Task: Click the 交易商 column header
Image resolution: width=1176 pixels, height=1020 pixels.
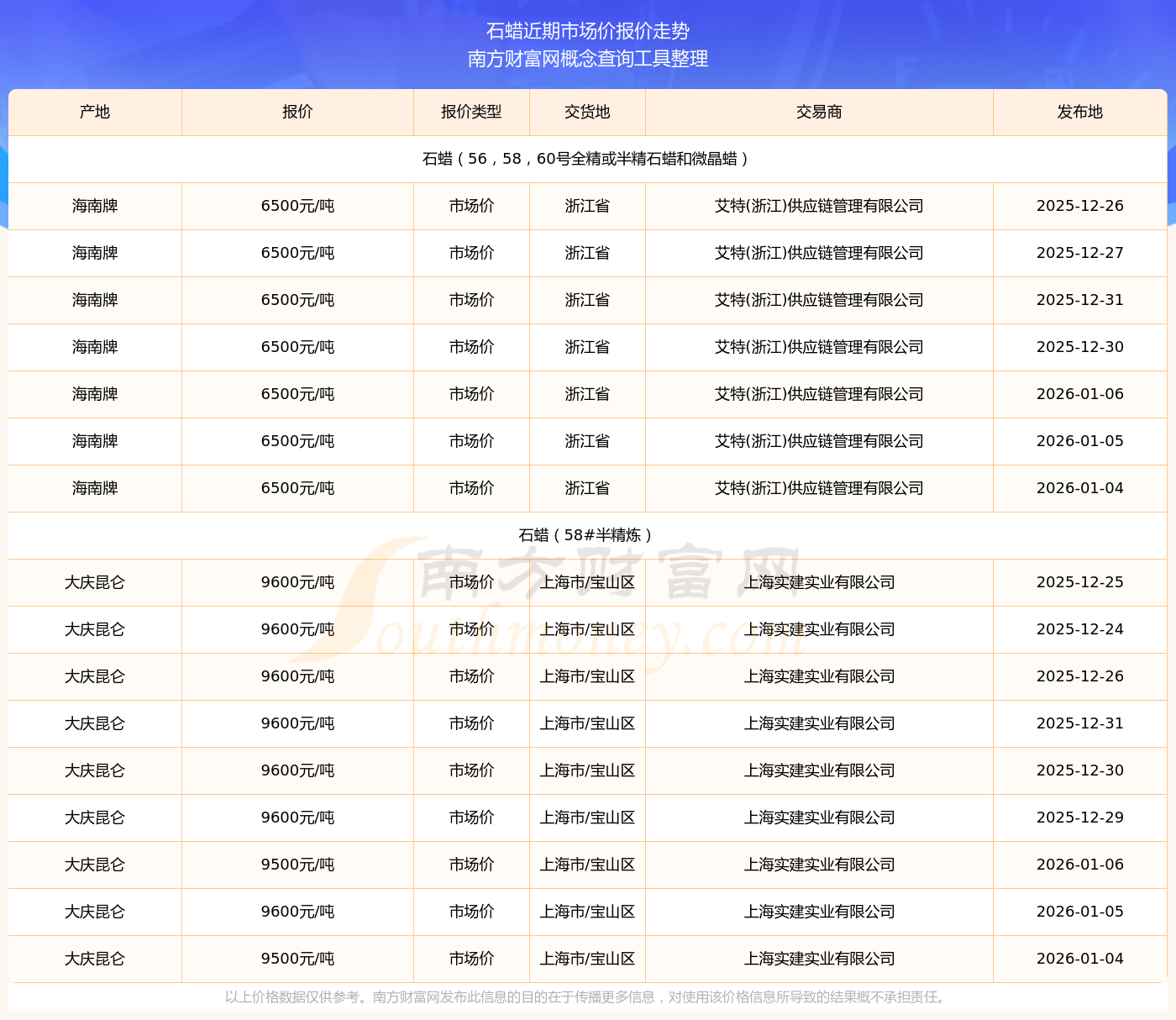Action: click(819, 112)
